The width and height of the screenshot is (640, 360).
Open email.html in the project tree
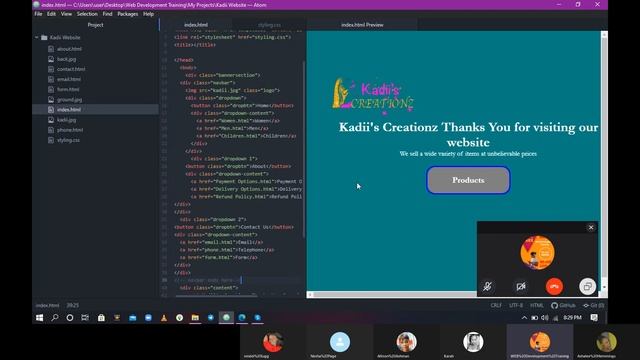[x=69, y=79]
